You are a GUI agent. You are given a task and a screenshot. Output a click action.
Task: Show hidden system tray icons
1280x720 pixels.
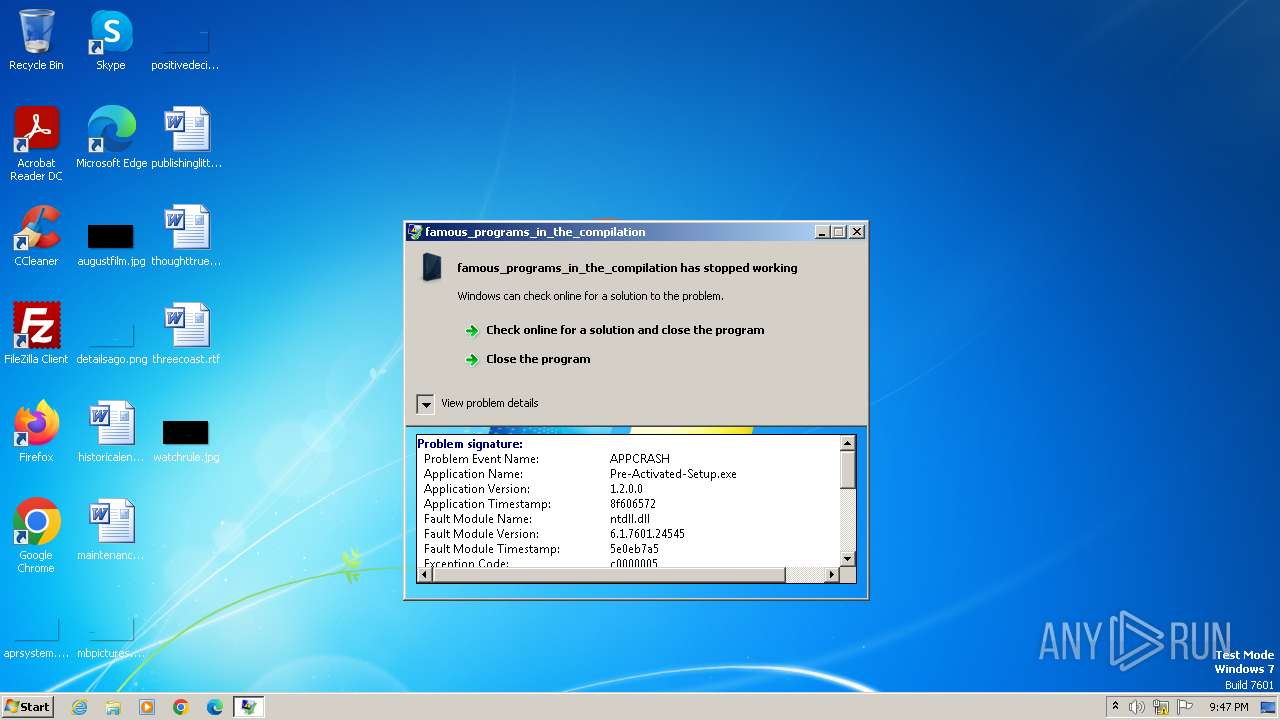[1115, 707]
